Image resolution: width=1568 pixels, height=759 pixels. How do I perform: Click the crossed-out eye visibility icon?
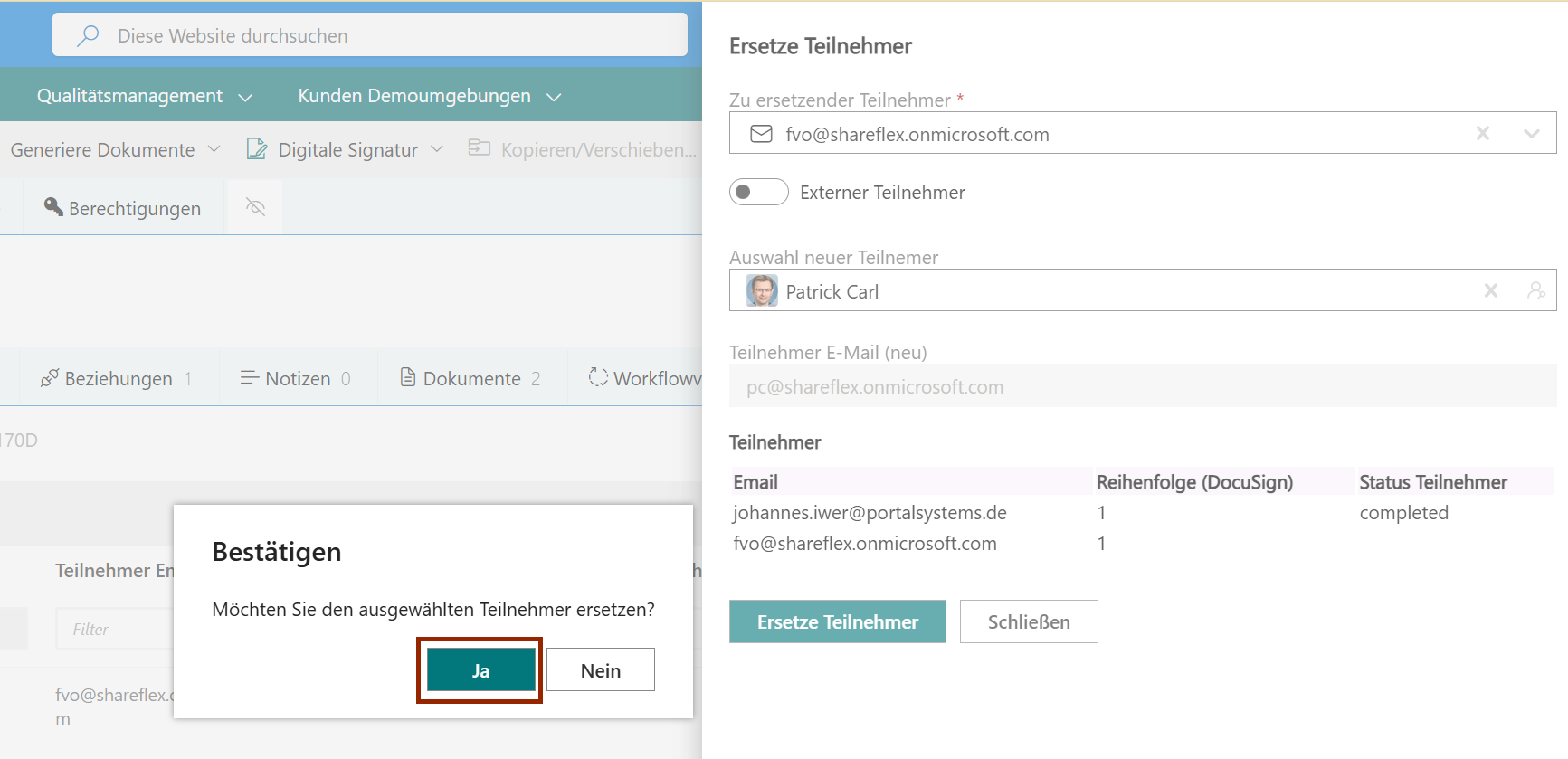click(x=255, y=208)
